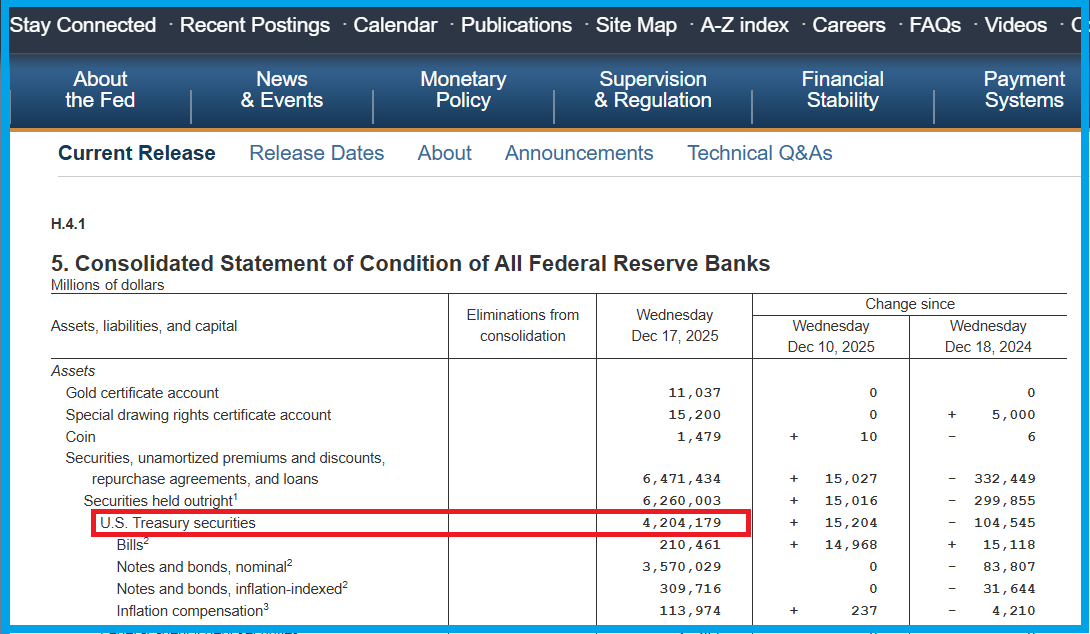
Task: Open Supervision & Regulation section
Action: tap(653, 90)
